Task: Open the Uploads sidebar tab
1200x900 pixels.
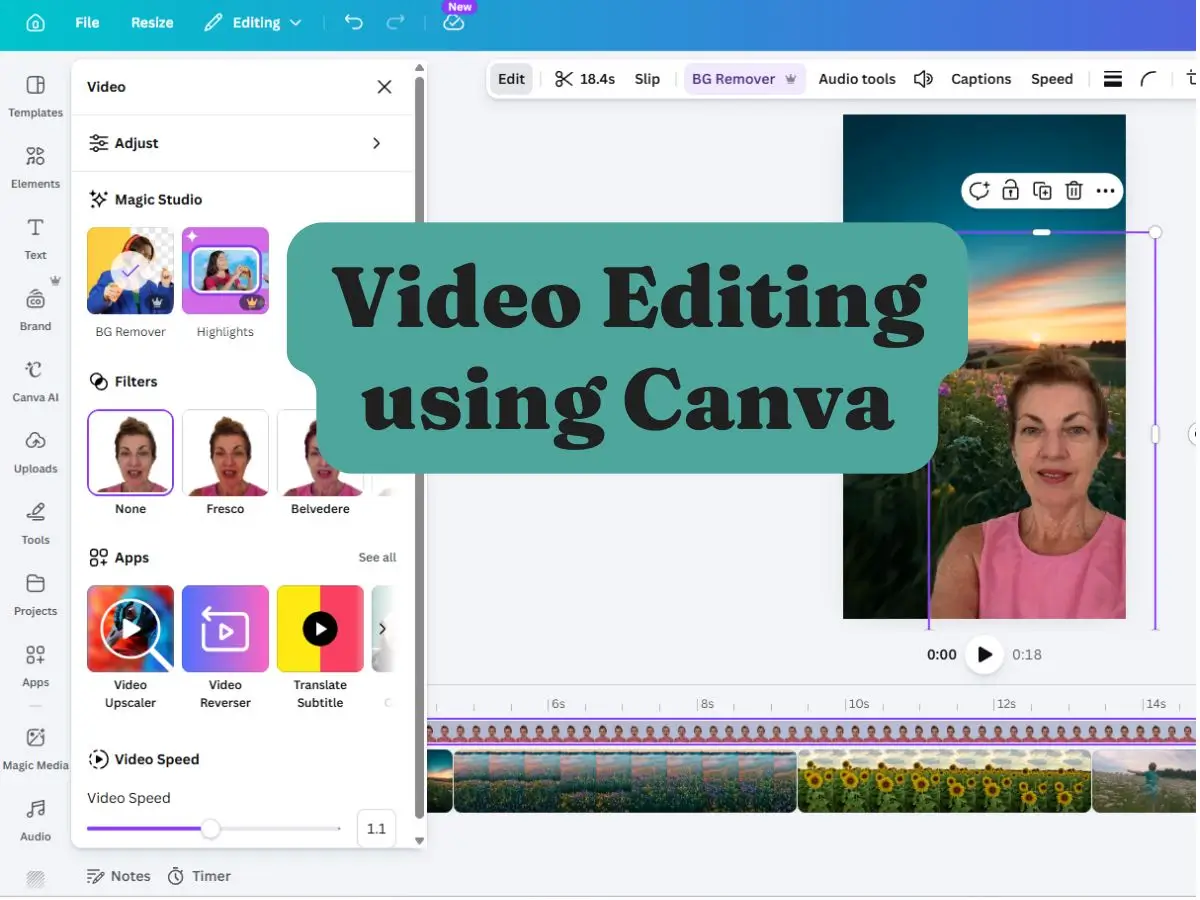Action: (x=36, y=452)
